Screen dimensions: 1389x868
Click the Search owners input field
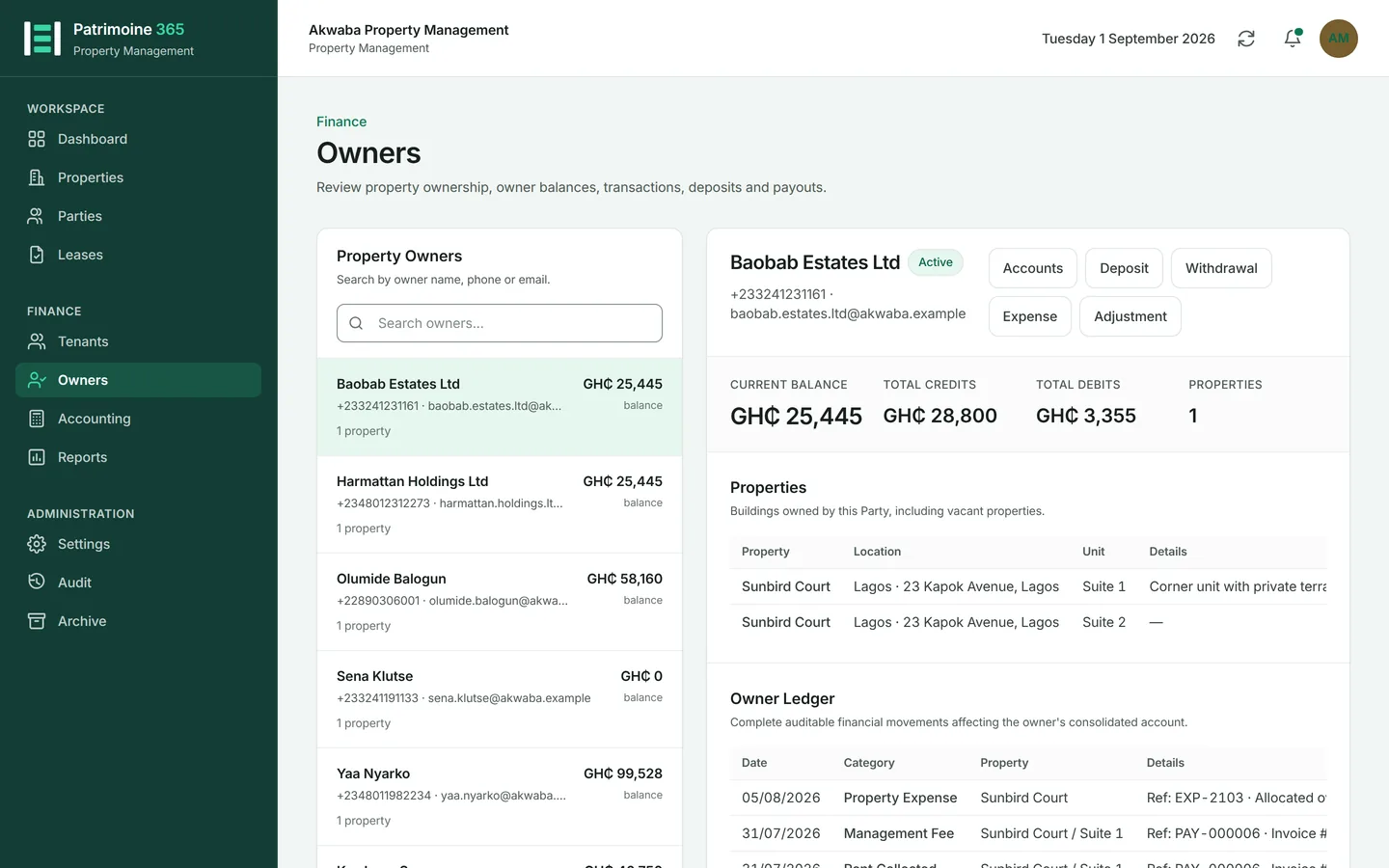500,323
